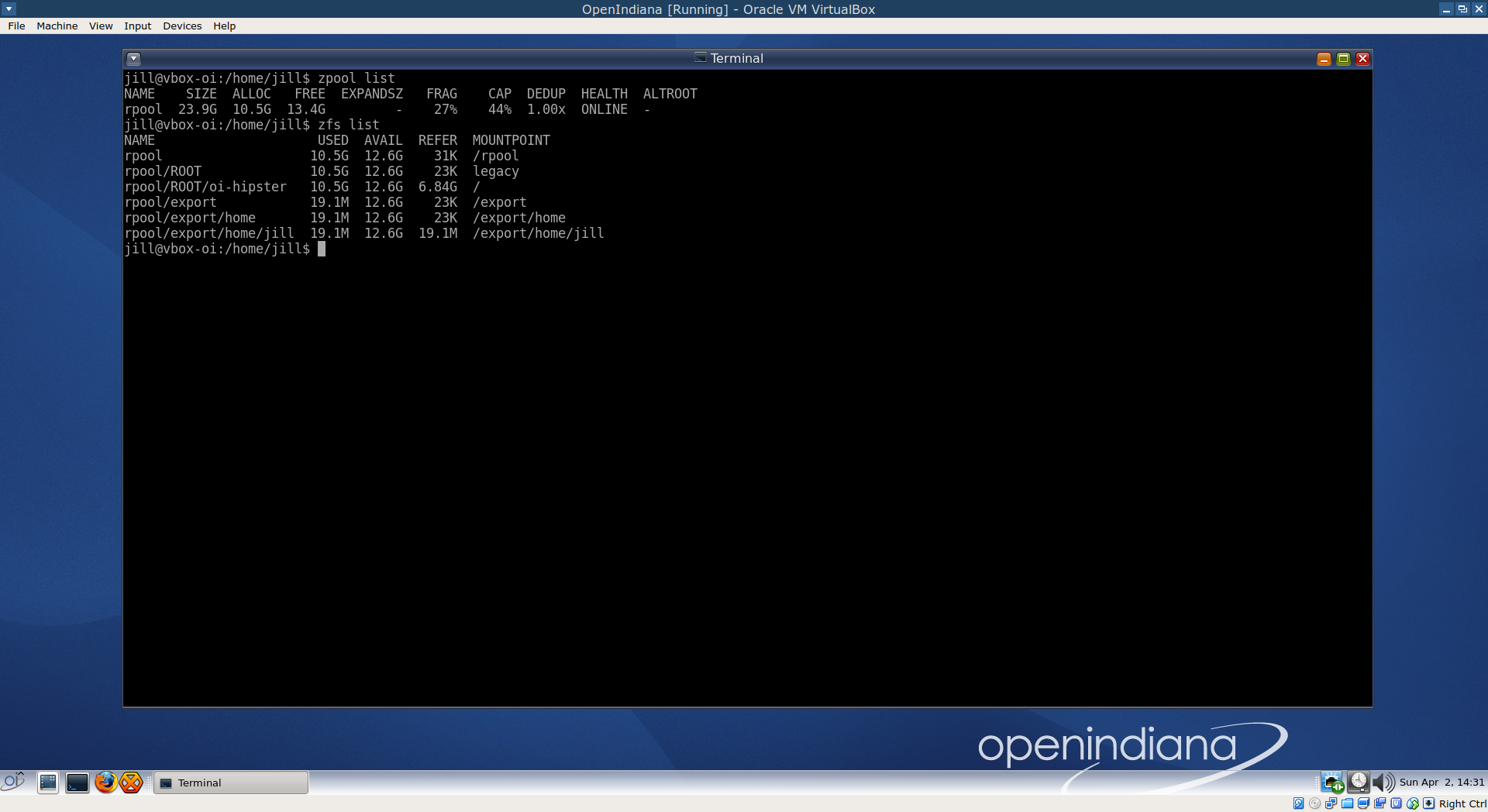Open the Input menu

[138, 26]
